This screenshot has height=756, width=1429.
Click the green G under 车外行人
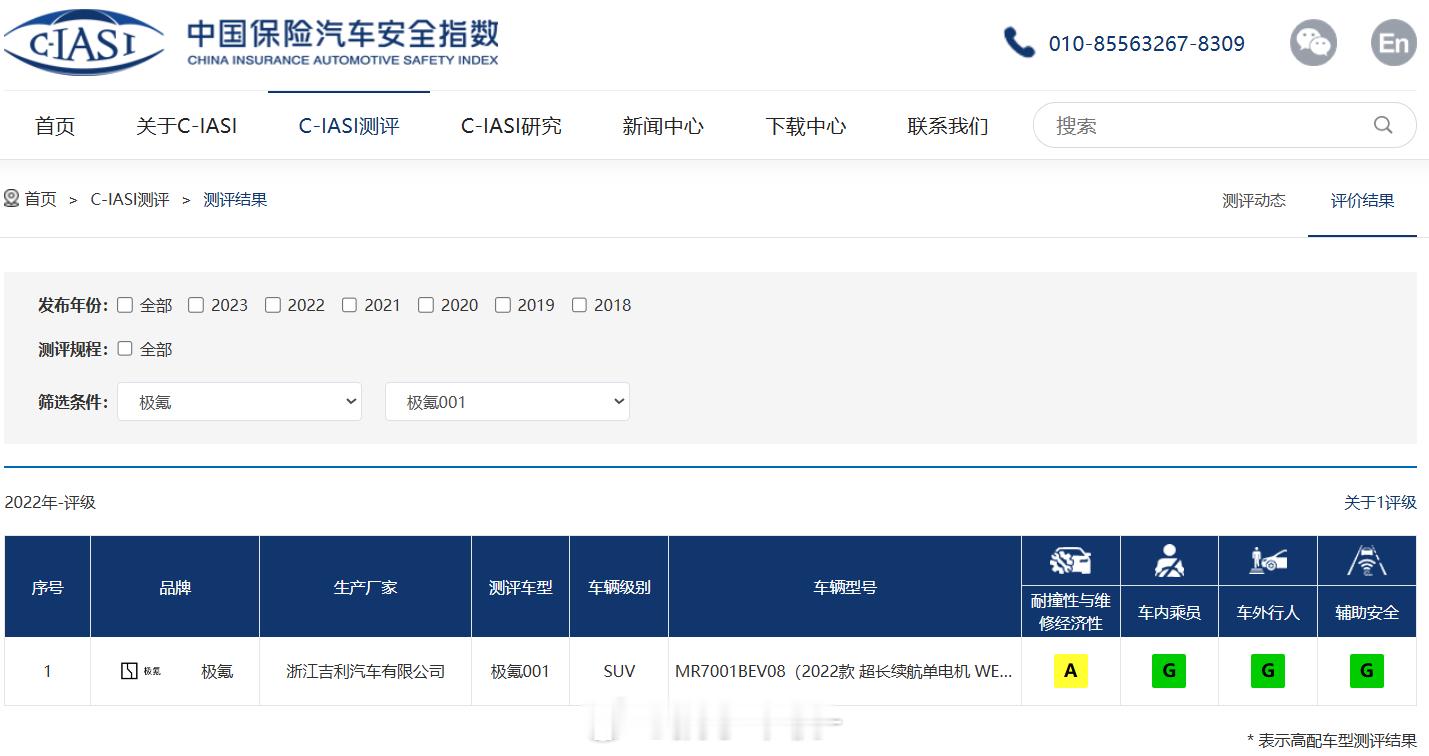(x=1268, y=671)
